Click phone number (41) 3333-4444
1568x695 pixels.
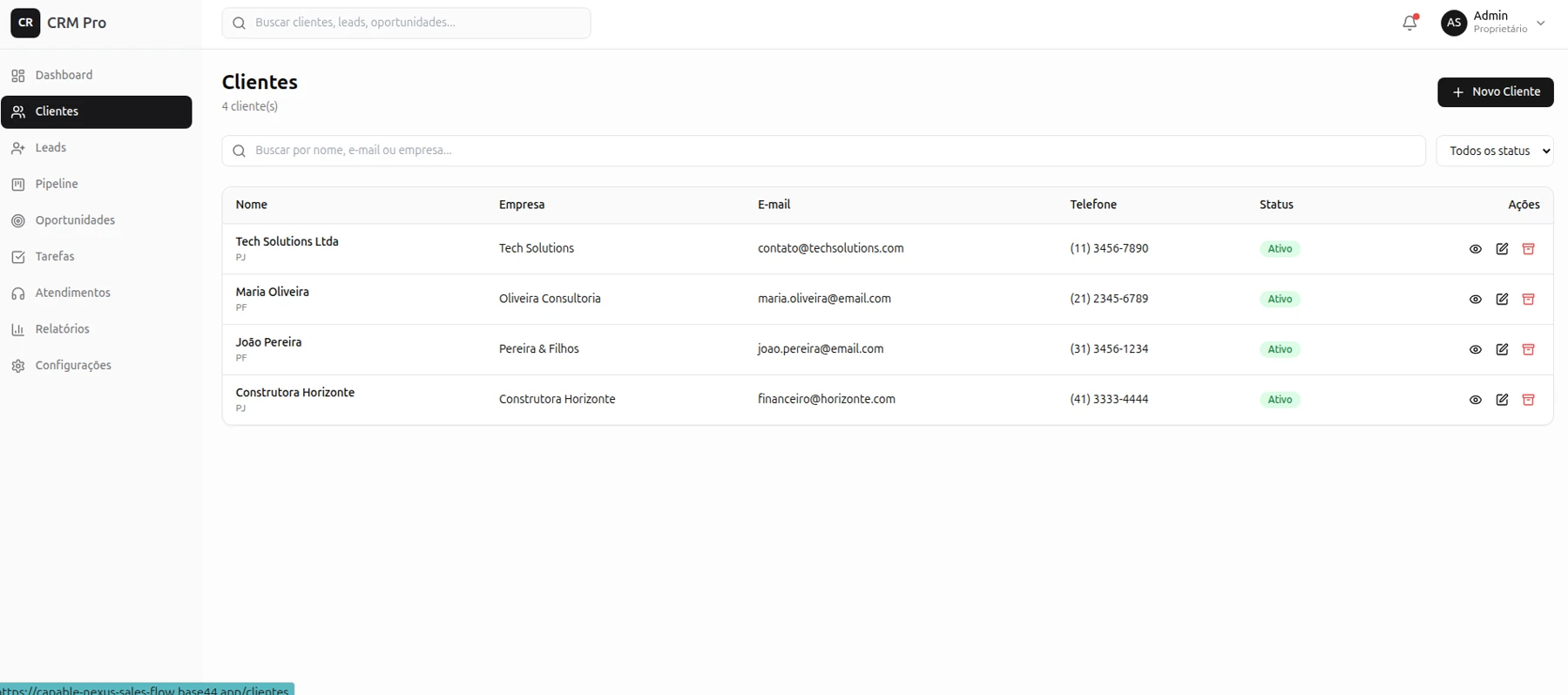pyautogui.click(x=1109, y=399)
